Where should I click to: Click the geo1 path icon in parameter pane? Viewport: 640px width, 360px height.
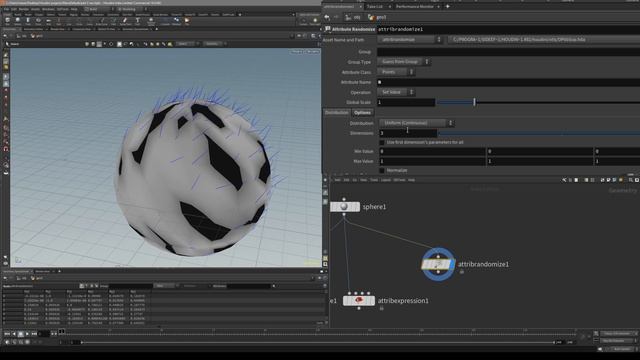coord(371,17)
